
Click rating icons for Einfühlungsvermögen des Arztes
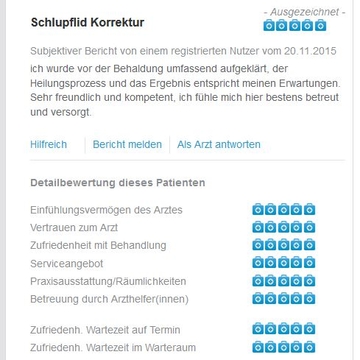[x=284, y=209]
